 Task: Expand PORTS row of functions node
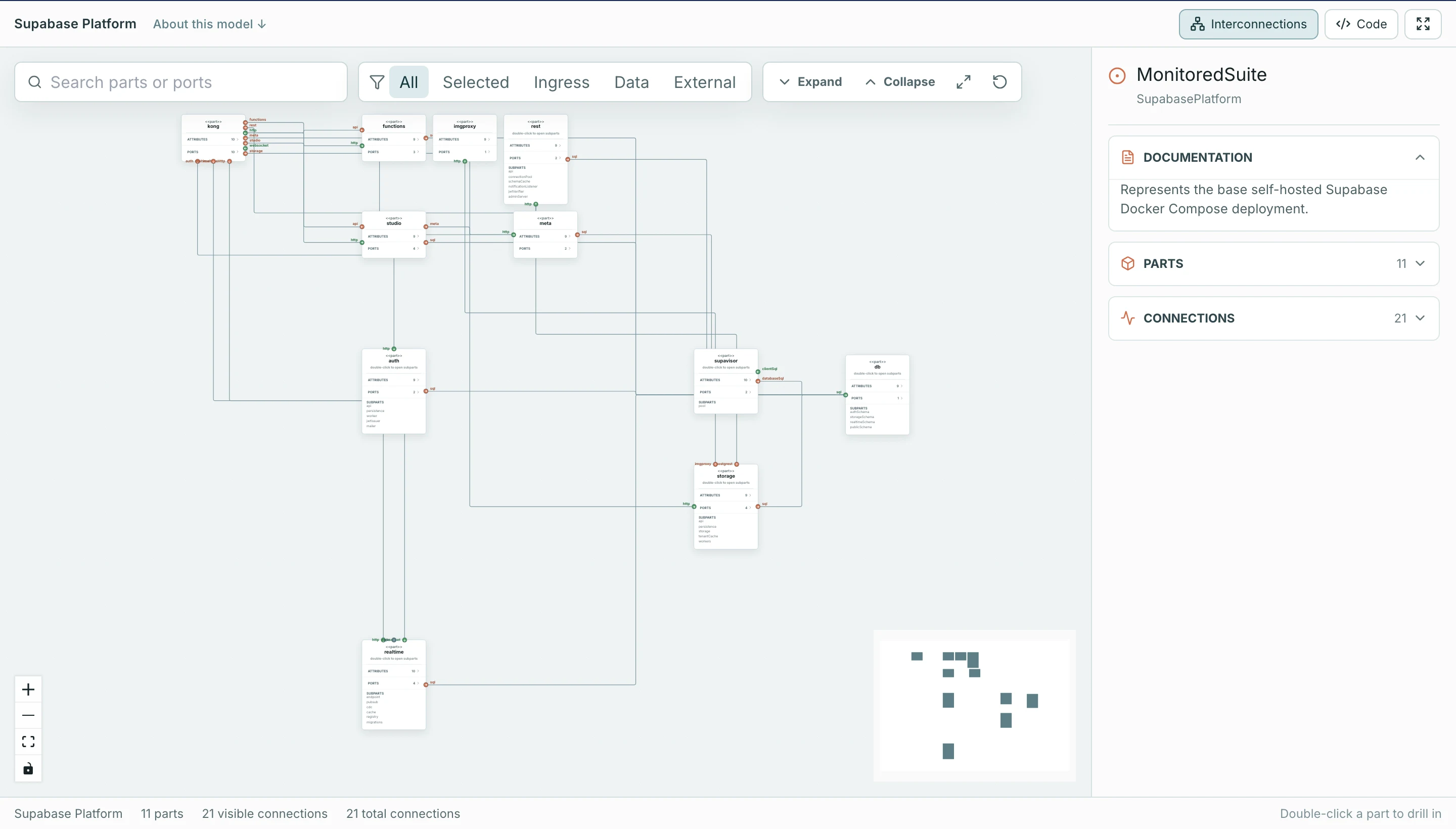[393, 152]
